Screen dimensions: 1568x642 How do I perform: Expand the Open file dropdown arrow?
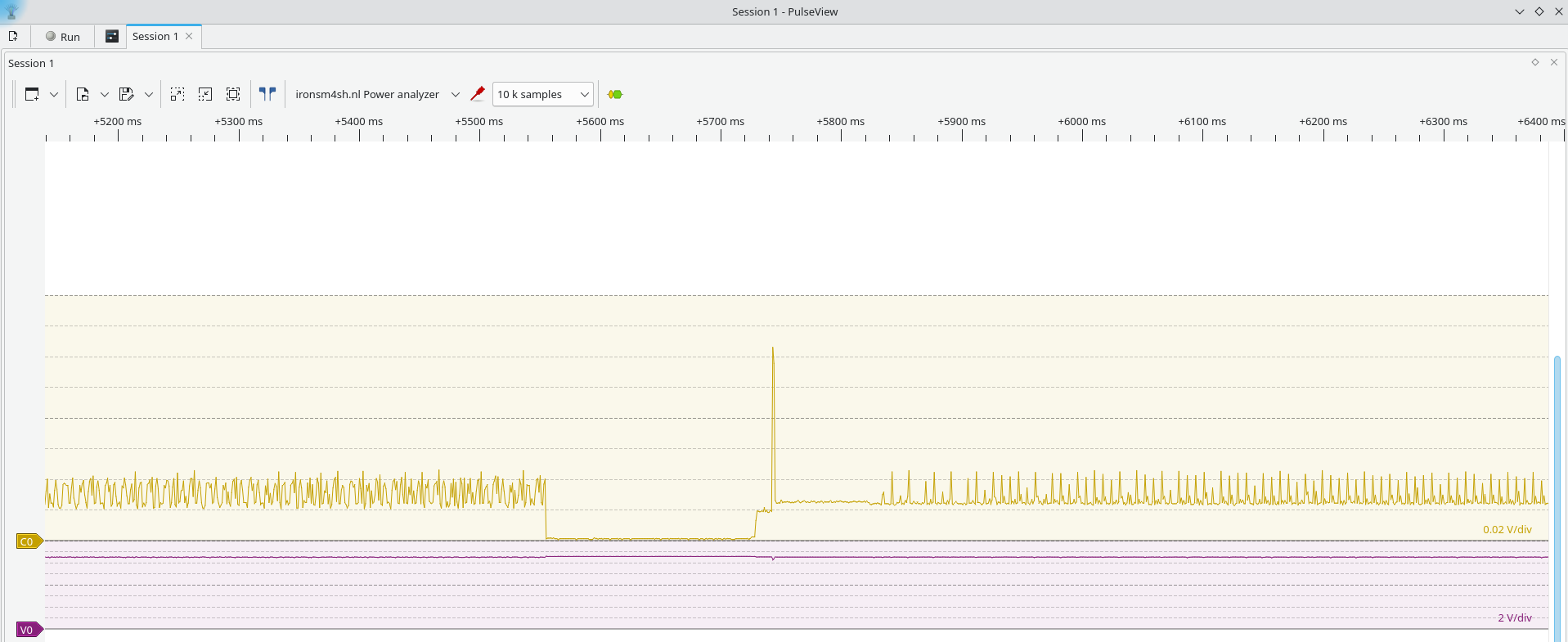(x=105, y=94)
